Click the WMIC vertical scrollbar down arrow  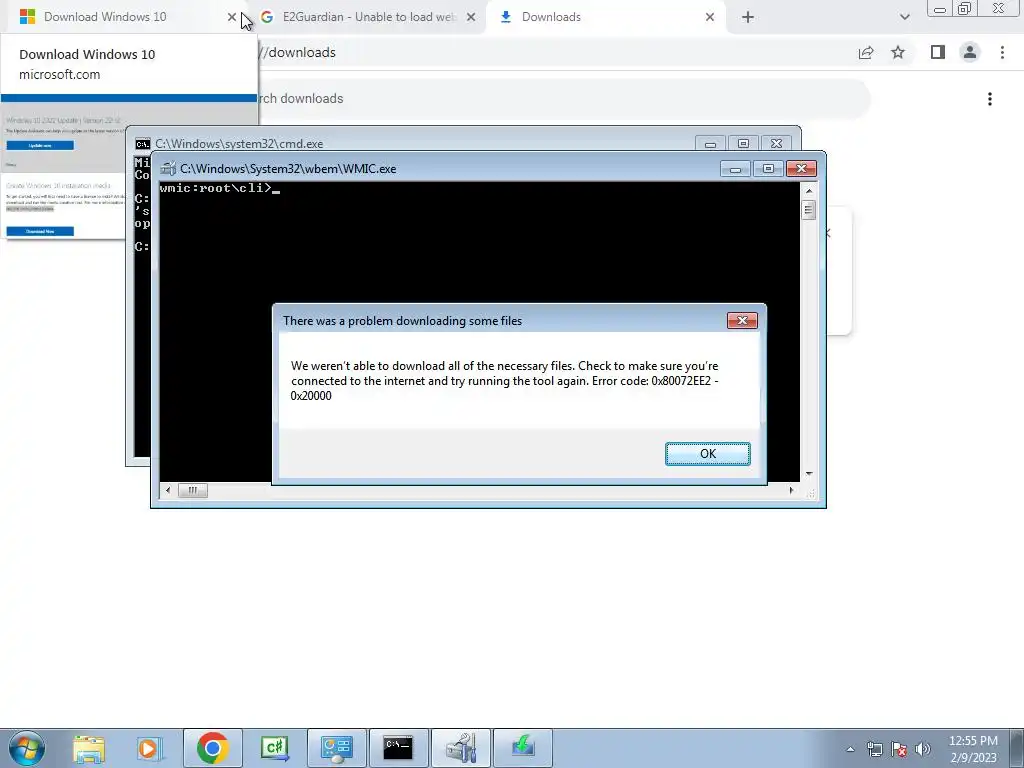pos(808,473)
